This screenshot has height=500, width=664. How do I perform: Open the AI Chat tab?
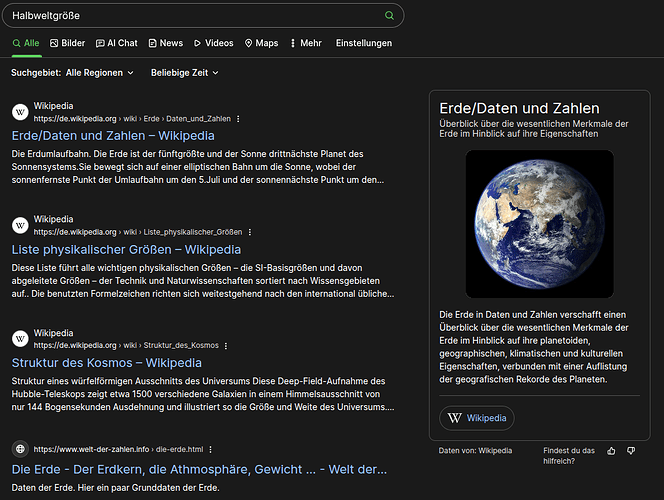tap(116, 43)
